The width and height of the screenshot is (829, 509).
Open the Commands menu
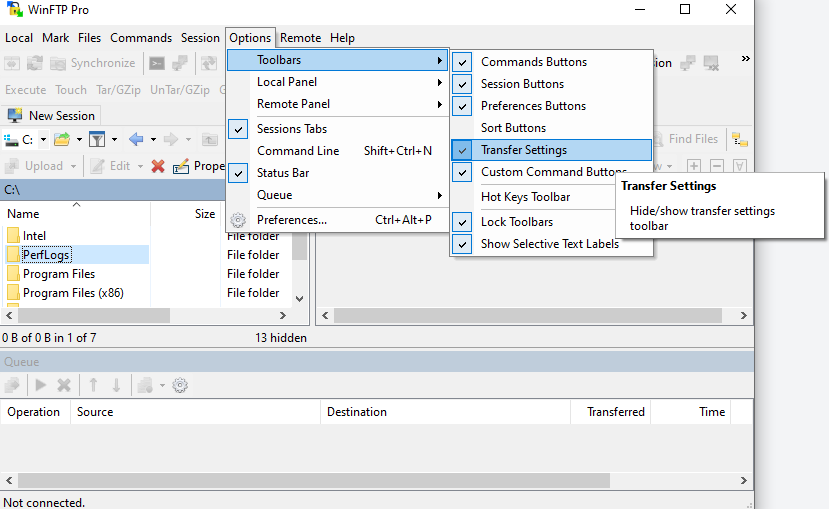pyautogui.click(x=141, y=38)
